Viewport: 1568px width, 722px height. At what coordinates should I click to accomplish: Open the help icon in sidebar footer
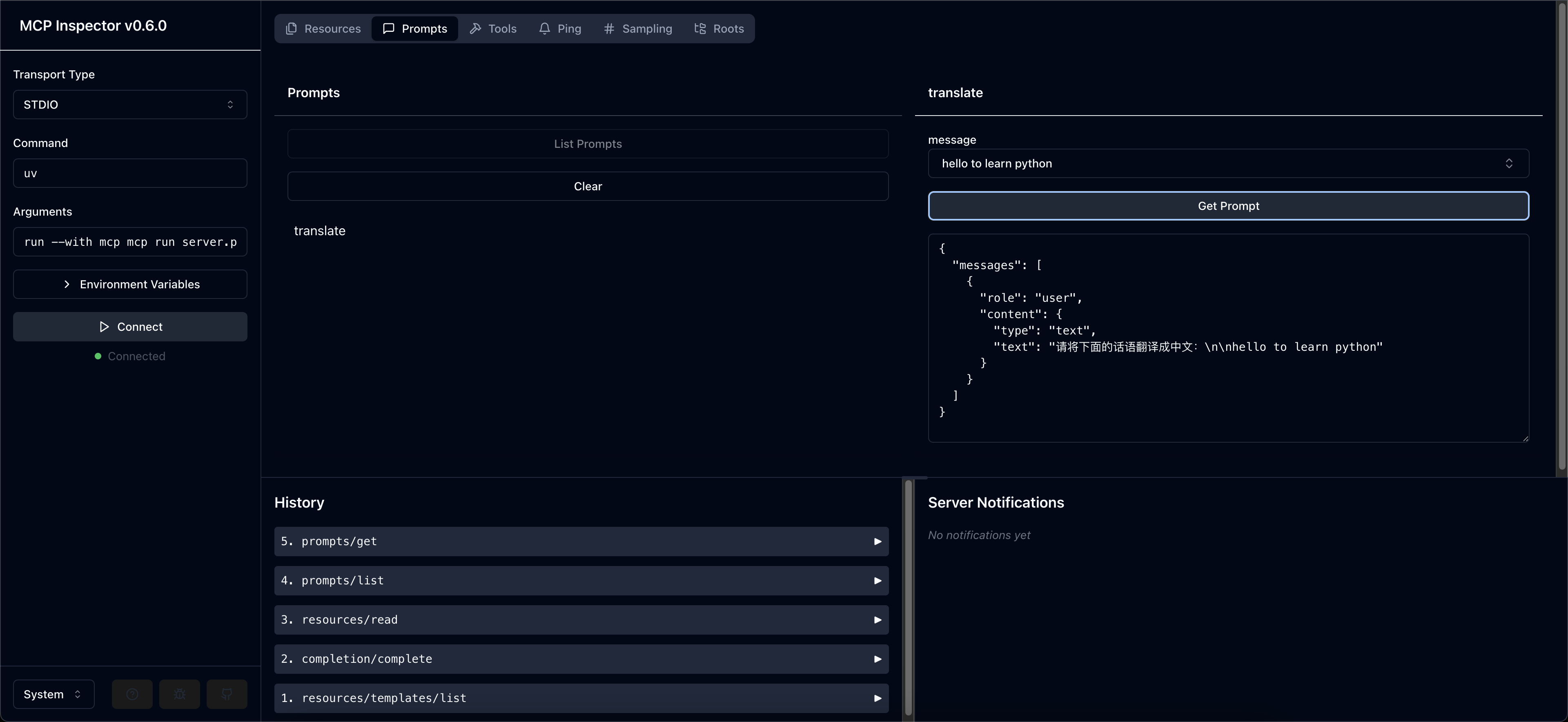click(132, 694)
